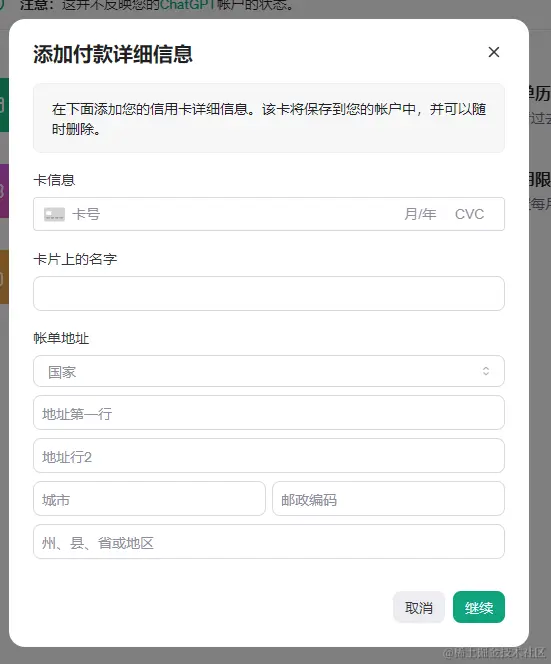Screen dimensions: 551x664
Task: Close the add payment details dialog
Action: pos(493,52)
